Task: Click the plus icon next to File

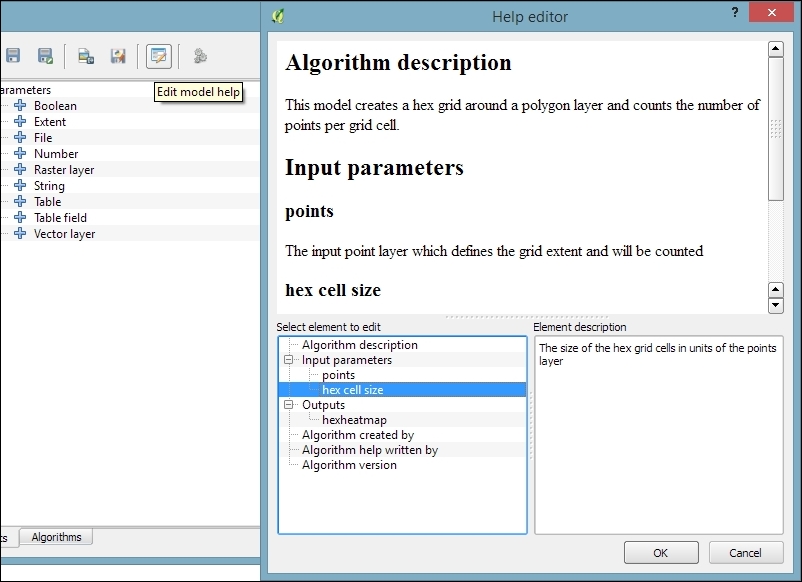Action: point(20,137)
